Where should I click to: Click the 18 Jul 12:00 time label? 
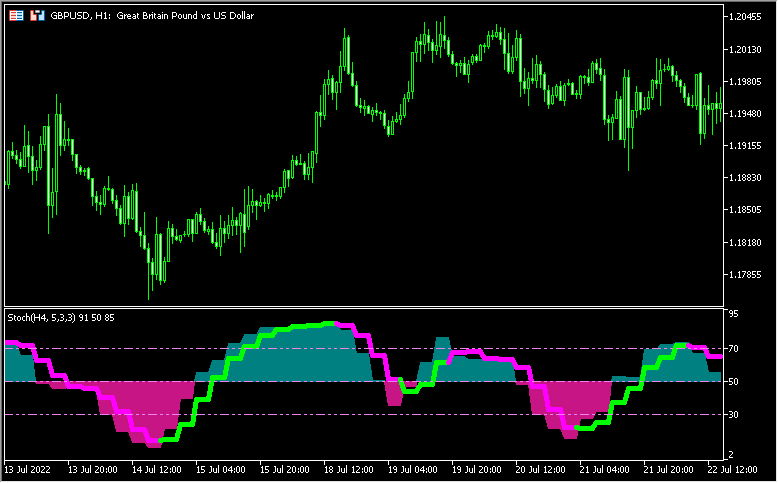(349, 470)
